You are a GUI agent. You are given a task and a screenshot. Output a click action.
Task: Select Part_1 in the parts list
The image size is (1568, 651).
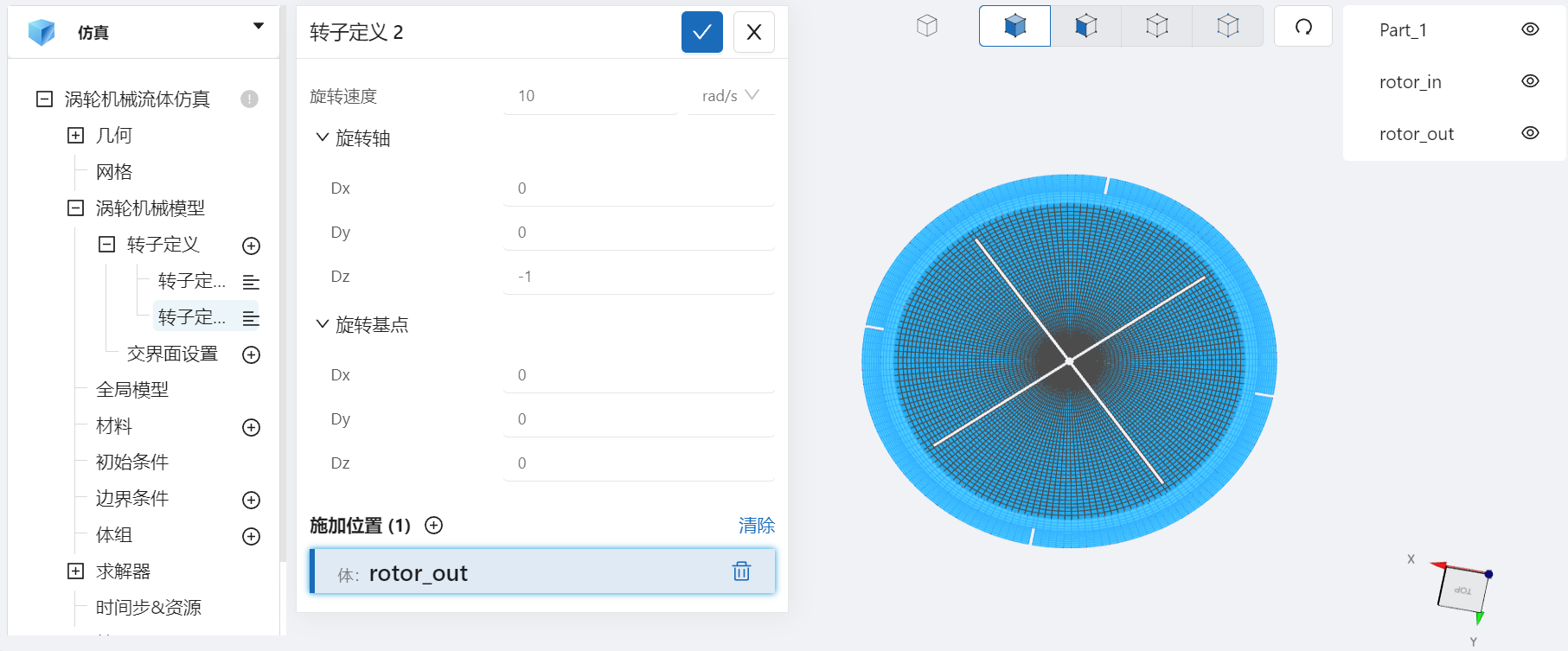[1403, 30]
